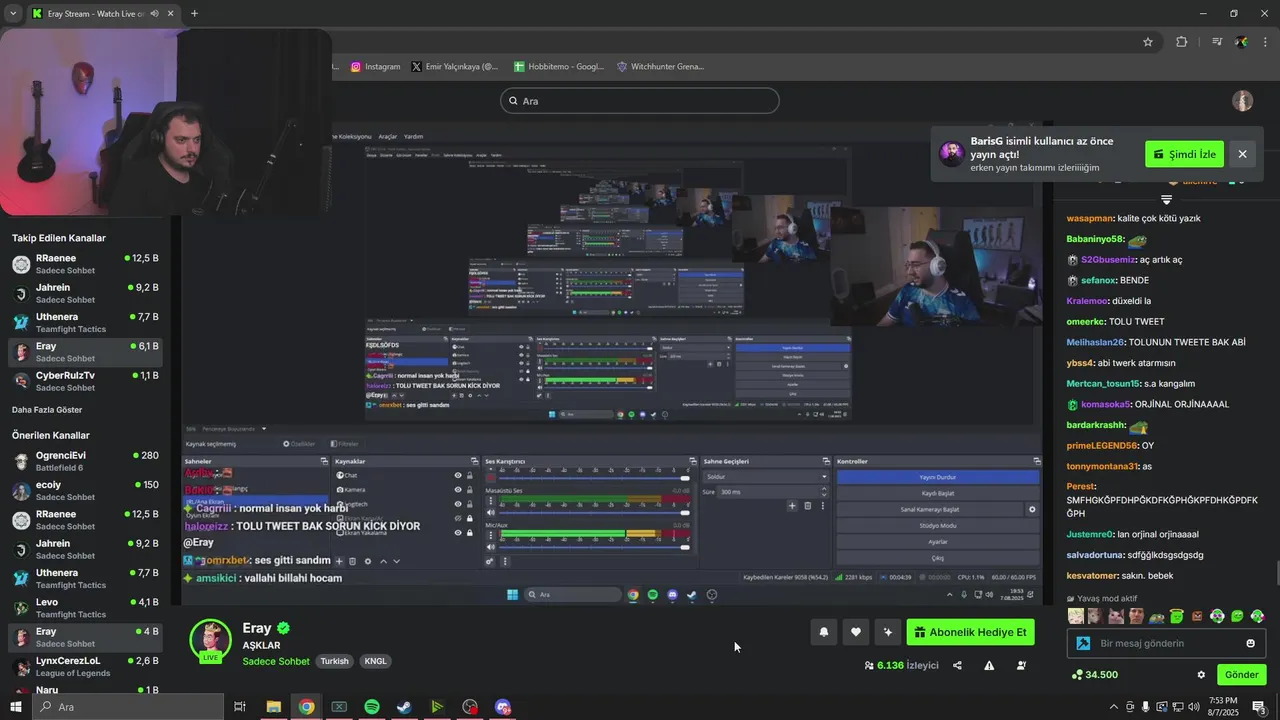This screenshot has height=720, width=1280.
Task: Toggle the Chat source lock in streamed OBS
Action: (x=470, y=475)
